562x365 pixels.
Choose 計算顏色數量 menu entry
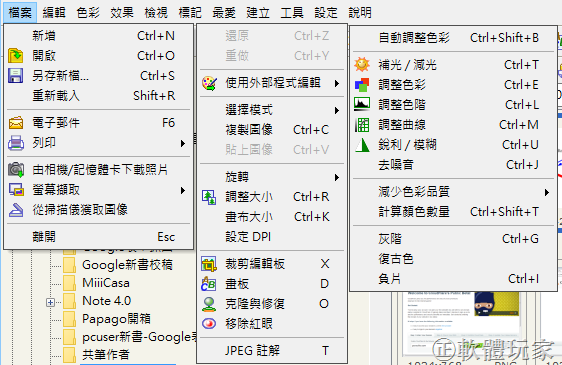tap(453, 212)
